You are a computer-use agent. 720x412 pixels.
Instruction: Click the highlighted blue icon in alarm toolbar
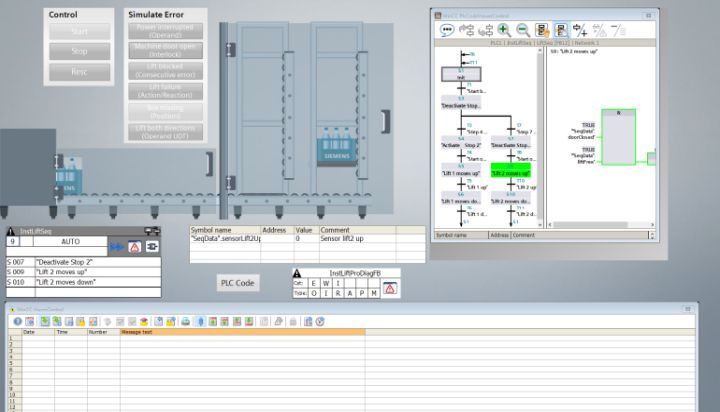tap(200, 322)
